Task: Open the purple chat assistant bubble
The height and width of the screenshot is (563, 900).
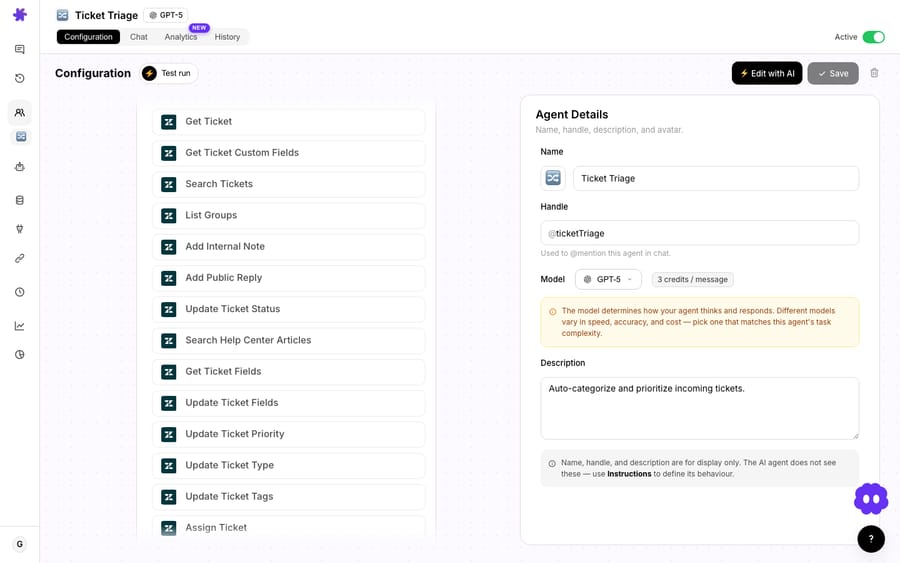Action: pos(871,499)
